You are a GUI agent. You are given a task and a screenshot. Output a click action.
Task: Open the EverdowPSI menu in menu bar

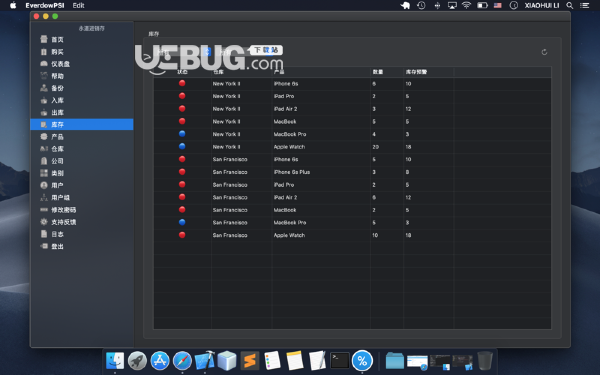pos(45,5)
